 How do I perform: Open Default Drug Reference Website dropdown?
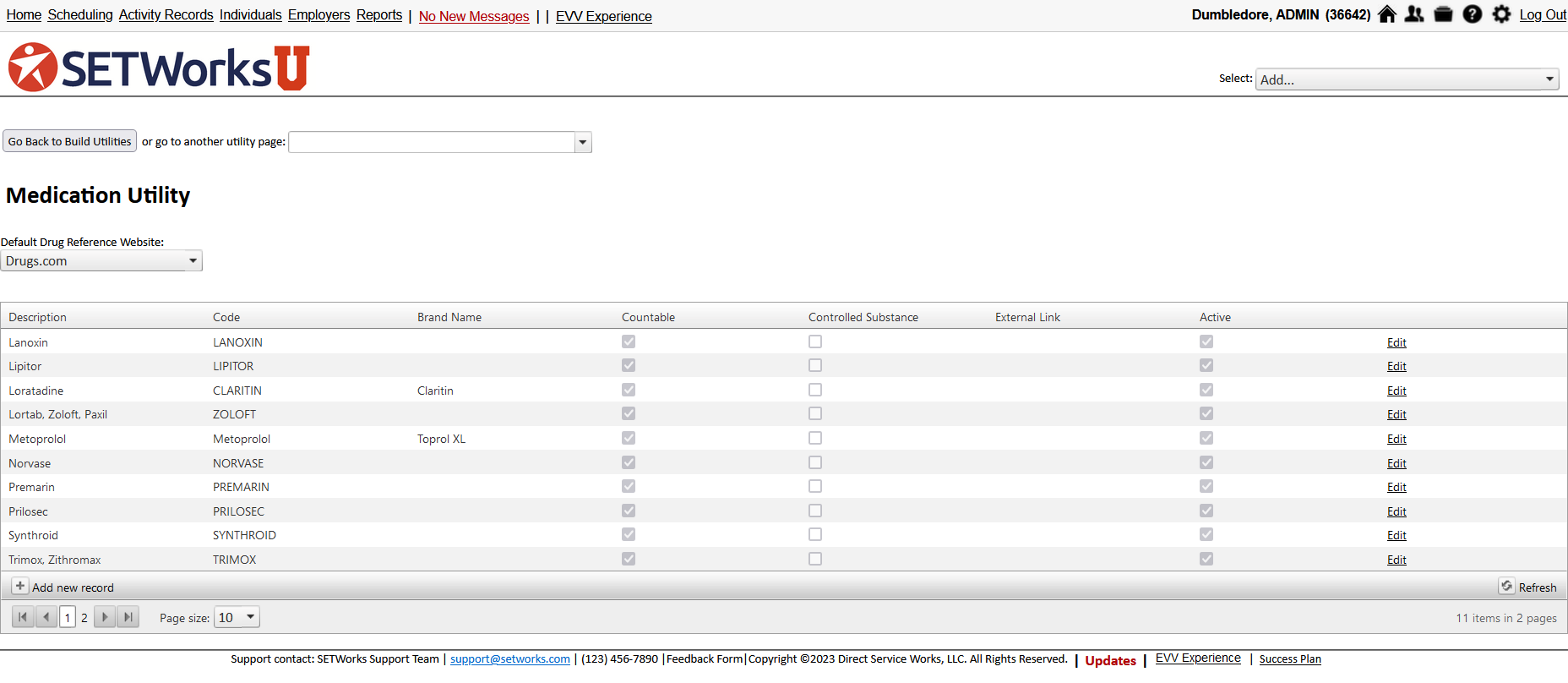click(101, 260)
